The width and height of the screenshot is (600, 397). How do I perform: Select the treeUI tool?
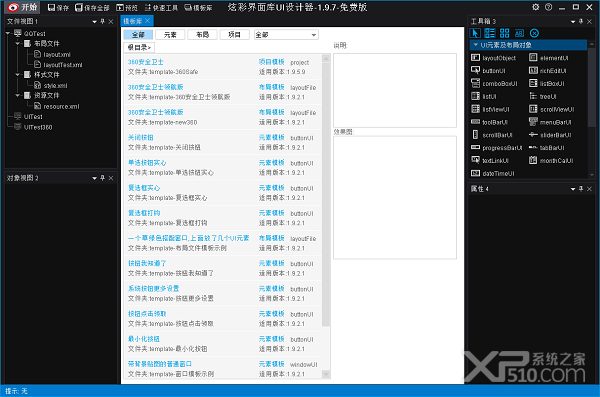point(543,96)
